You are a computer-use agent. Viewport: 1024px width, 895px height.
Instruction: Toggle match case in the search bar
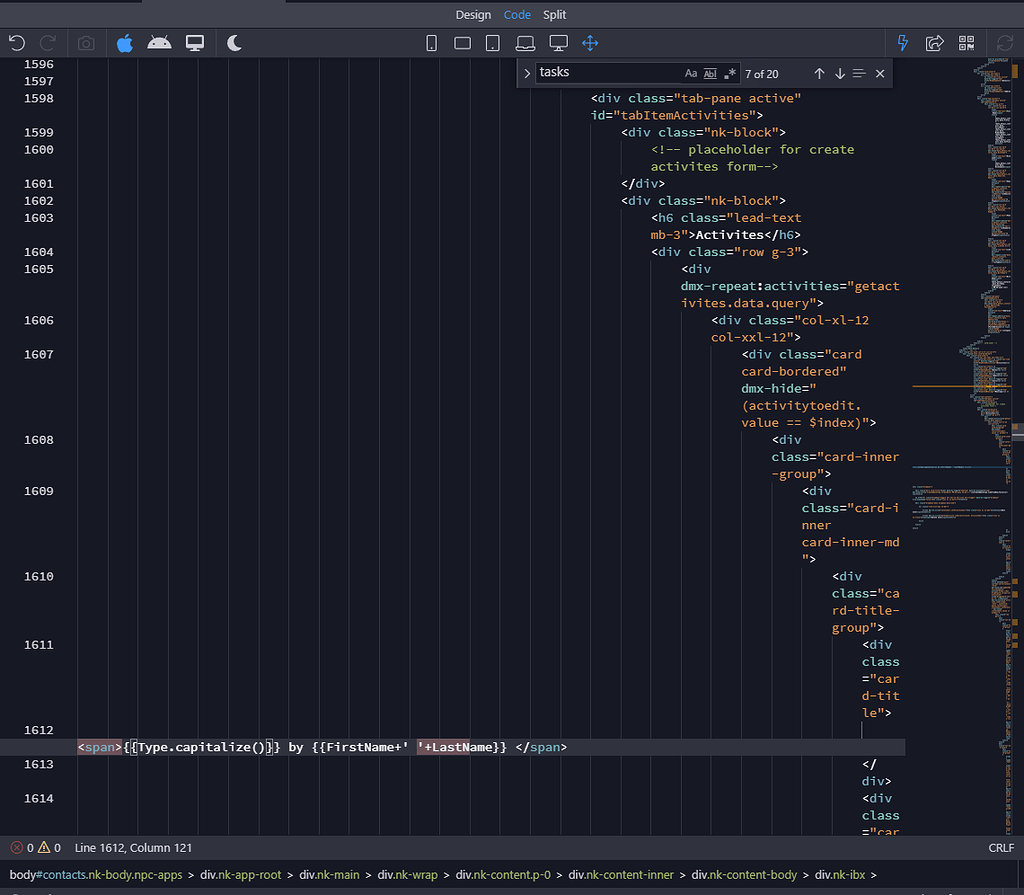point(691,72)
